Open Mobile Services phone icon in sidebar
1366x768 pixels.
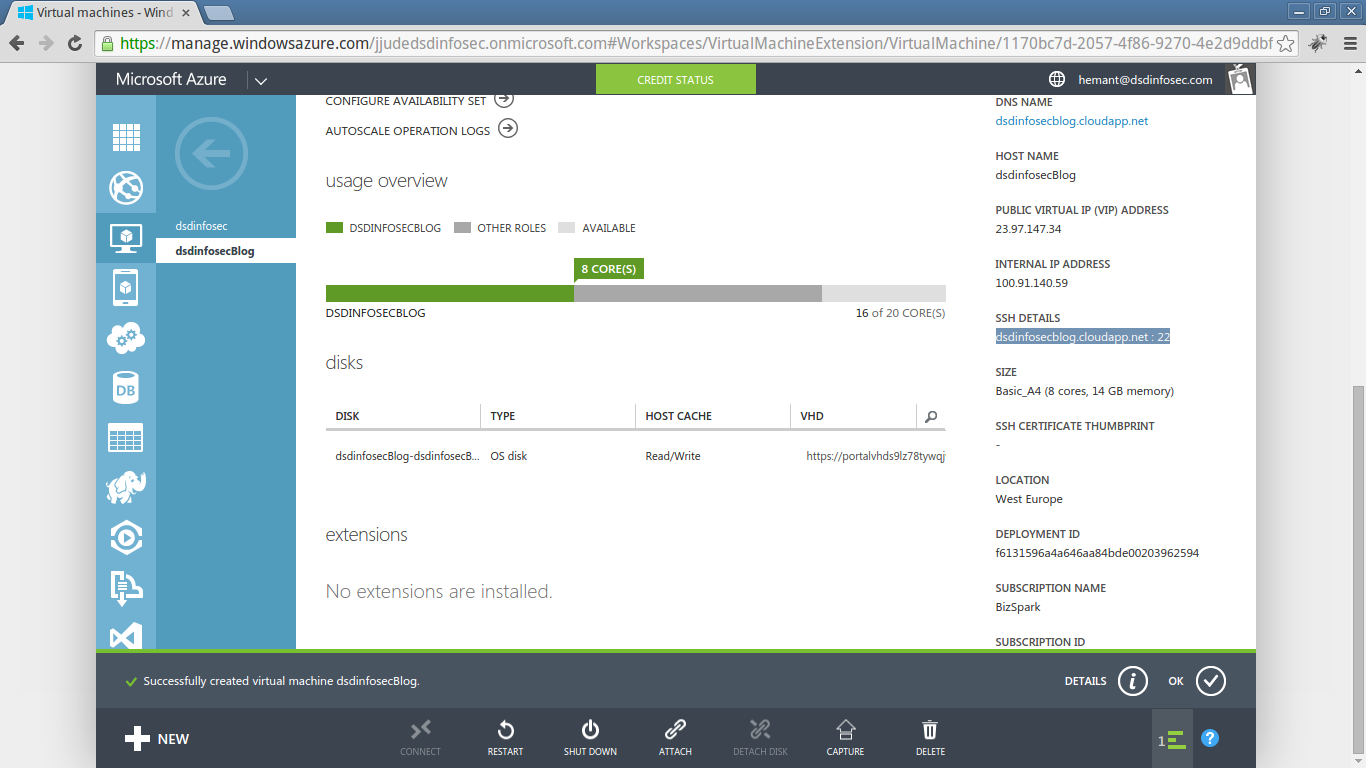click(126, 288)
